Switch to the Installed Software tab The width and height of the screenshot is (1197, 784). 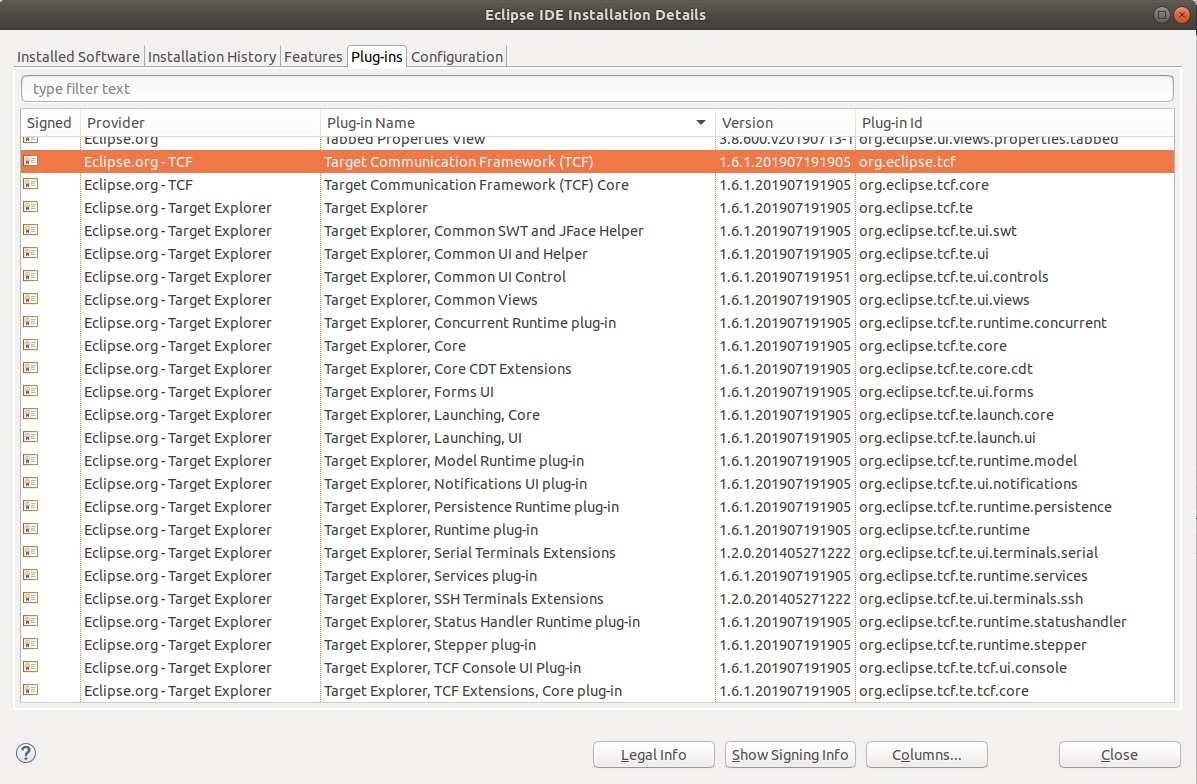[78, 56]
